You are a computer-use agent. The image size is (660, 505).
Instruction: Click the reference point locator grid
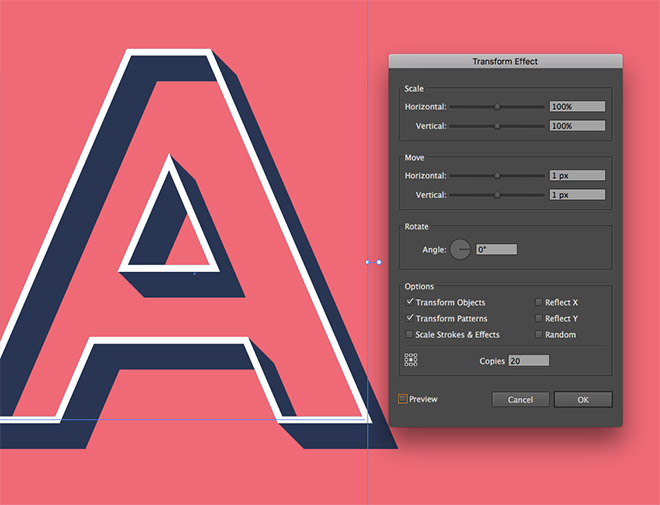(410, 361)
